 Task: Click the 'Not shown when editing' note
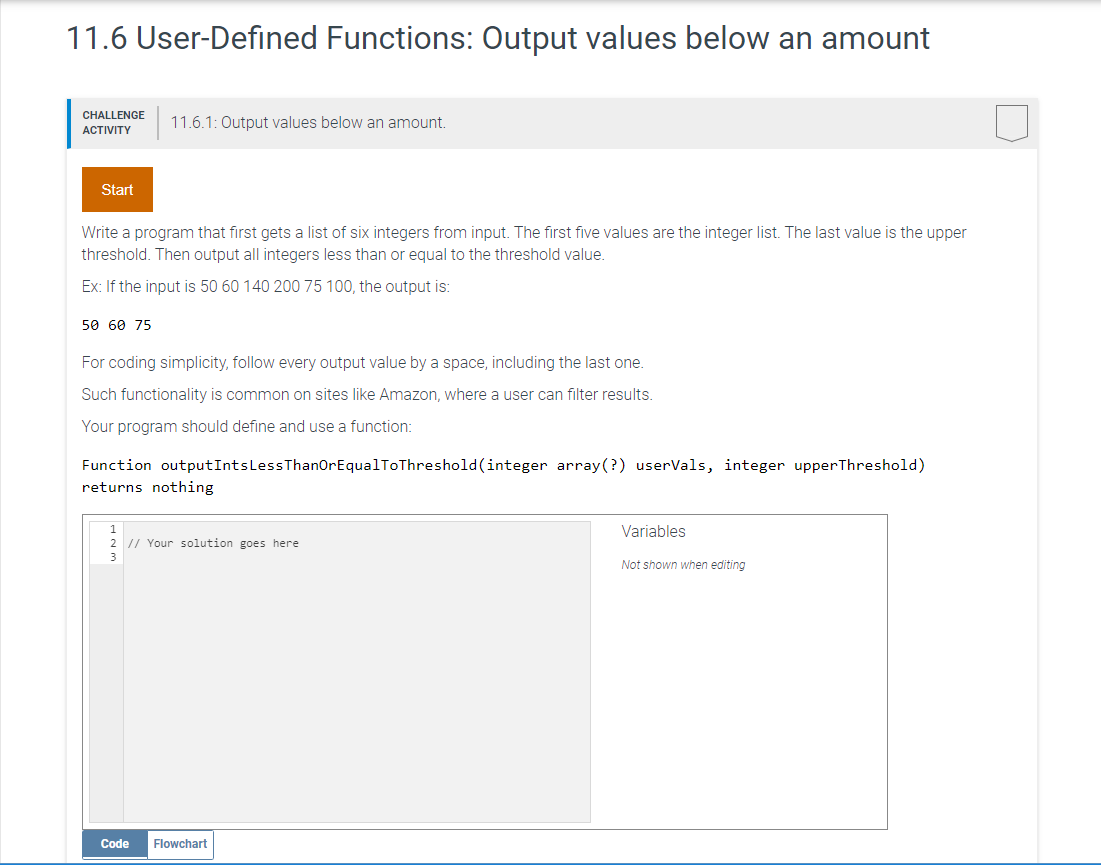point(683,564)
